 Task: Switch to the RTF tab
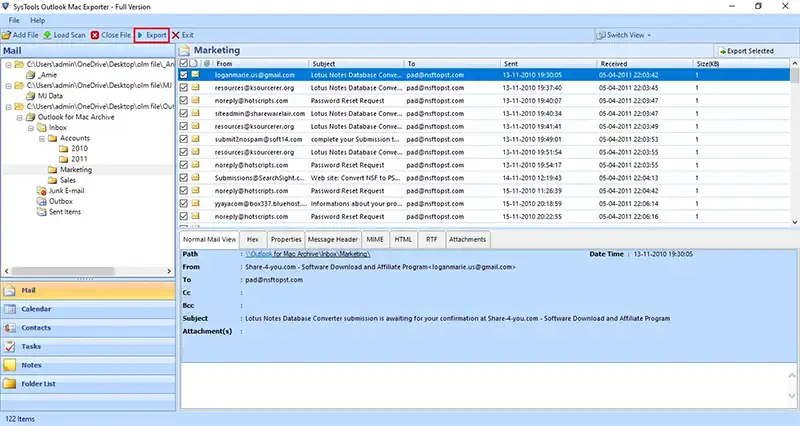432,239
